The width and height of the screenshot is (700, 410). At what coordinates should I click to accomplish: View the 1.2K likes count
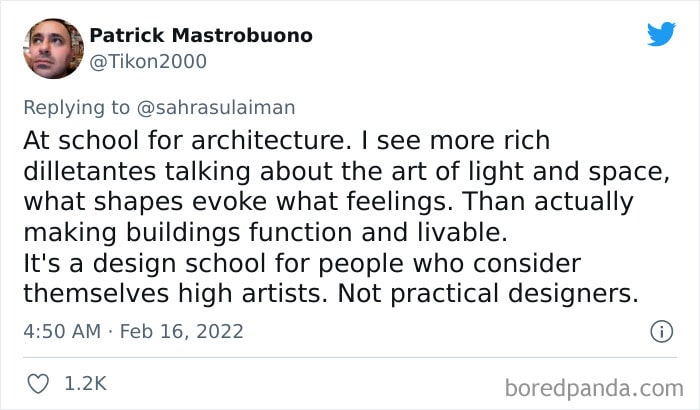click(86, 384)
